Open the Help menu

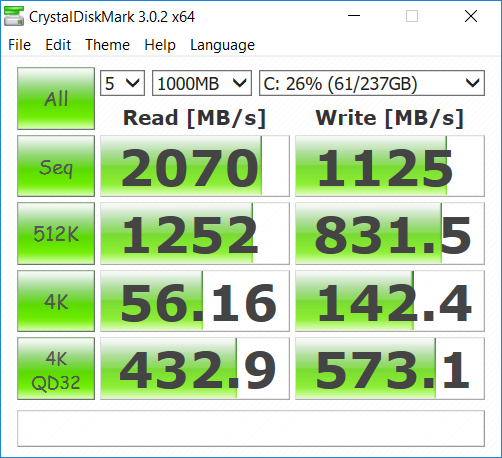(160, 45)
